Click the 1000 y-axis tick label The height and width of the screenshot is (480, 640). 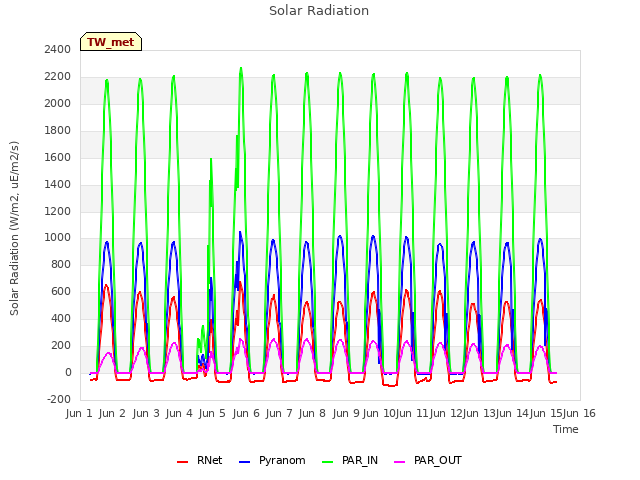coord(58,238)
